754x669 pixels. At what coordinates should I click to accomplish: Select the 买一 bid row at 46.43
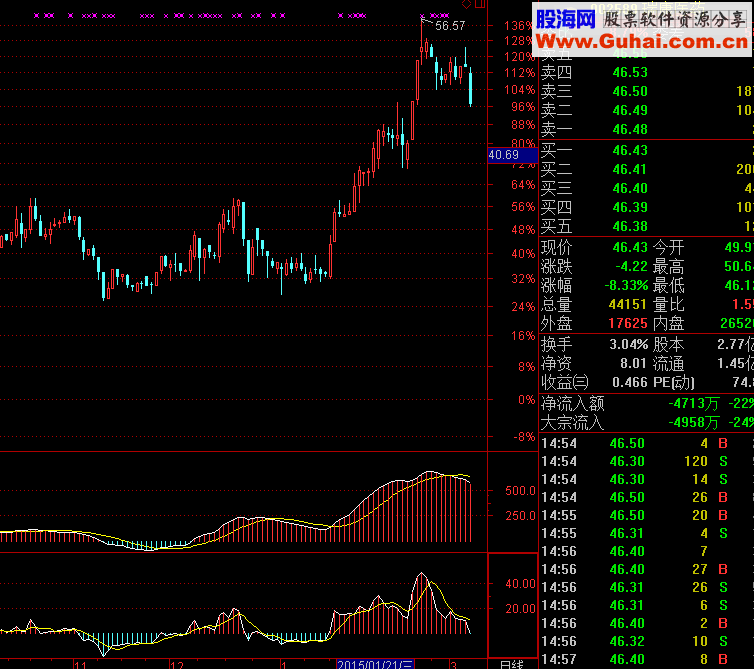click(646, 151)
